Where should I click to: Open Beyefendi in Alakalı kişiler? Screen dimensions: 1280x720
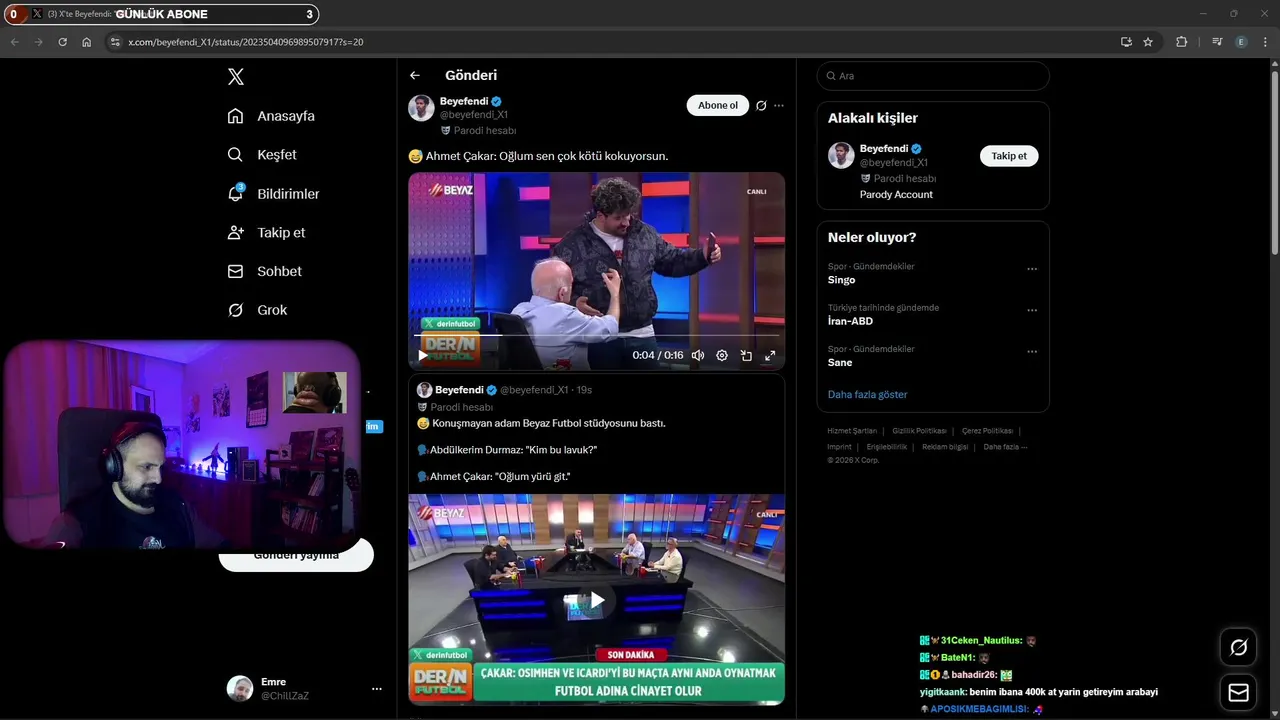tap(884, 149)
